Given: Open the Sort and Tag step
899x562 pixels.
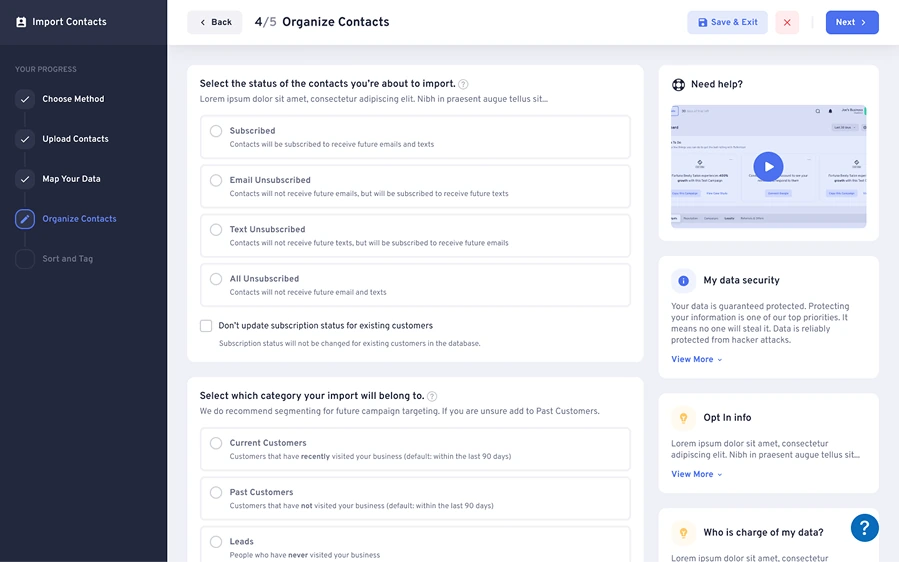Looking at the screenshot, I should tap(68, 259).
